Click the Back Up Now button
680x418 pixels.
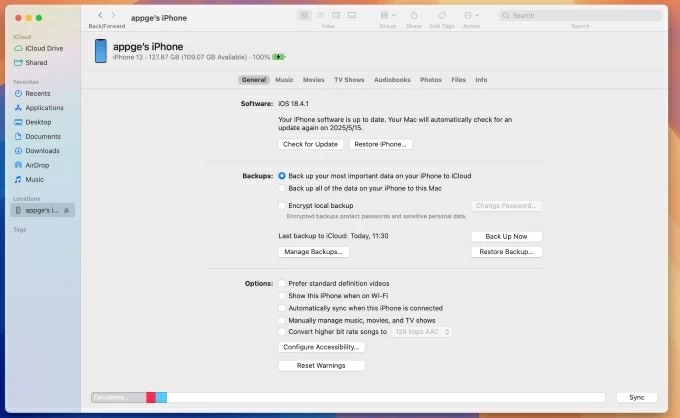[506, 236]
